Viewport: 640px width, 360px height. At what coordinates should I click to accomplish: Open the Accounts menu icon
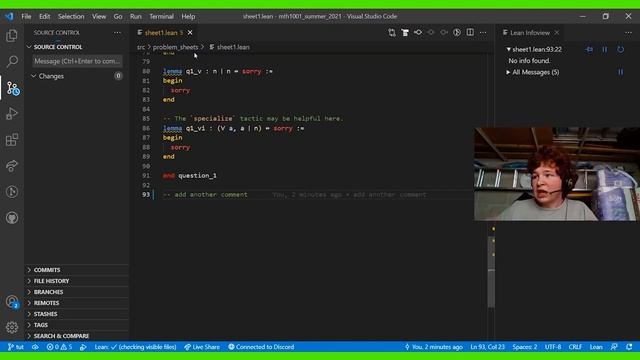pos(12,302)
